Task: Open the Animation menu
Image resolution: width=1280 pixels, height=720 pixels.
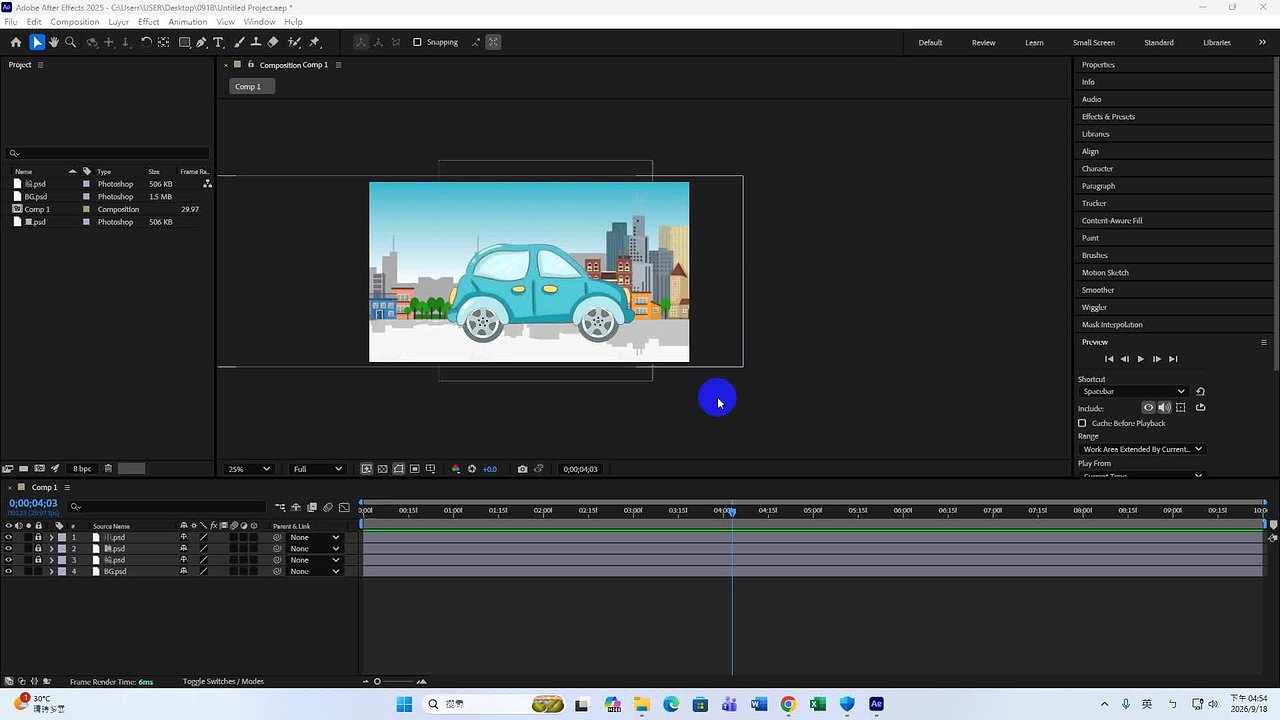Action: pyautogui.click(x=187, y=22)
